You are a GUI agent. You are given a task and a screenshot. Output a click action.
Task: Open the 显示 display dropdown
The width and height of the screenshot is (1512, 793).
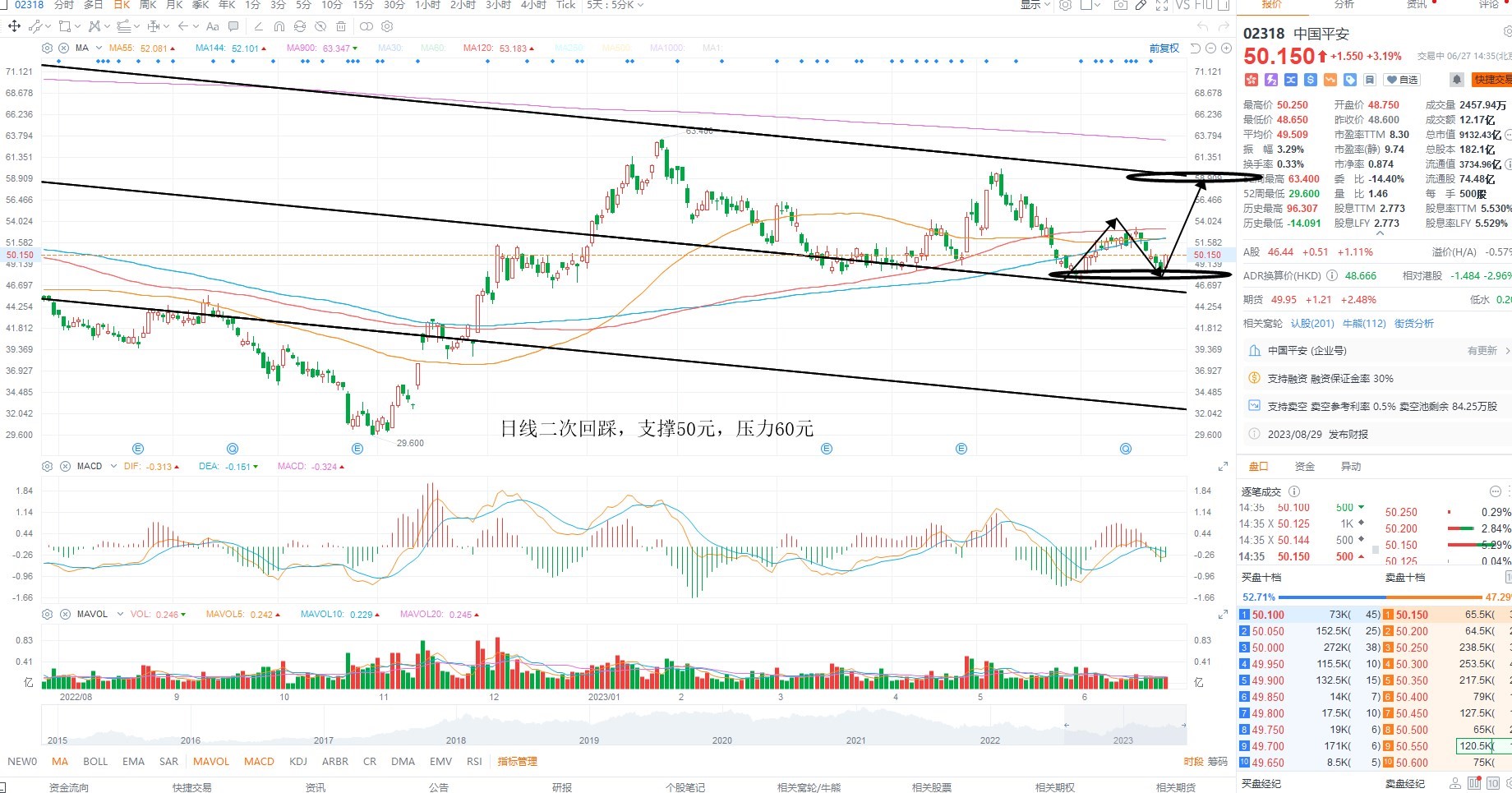click(1035, 5)
